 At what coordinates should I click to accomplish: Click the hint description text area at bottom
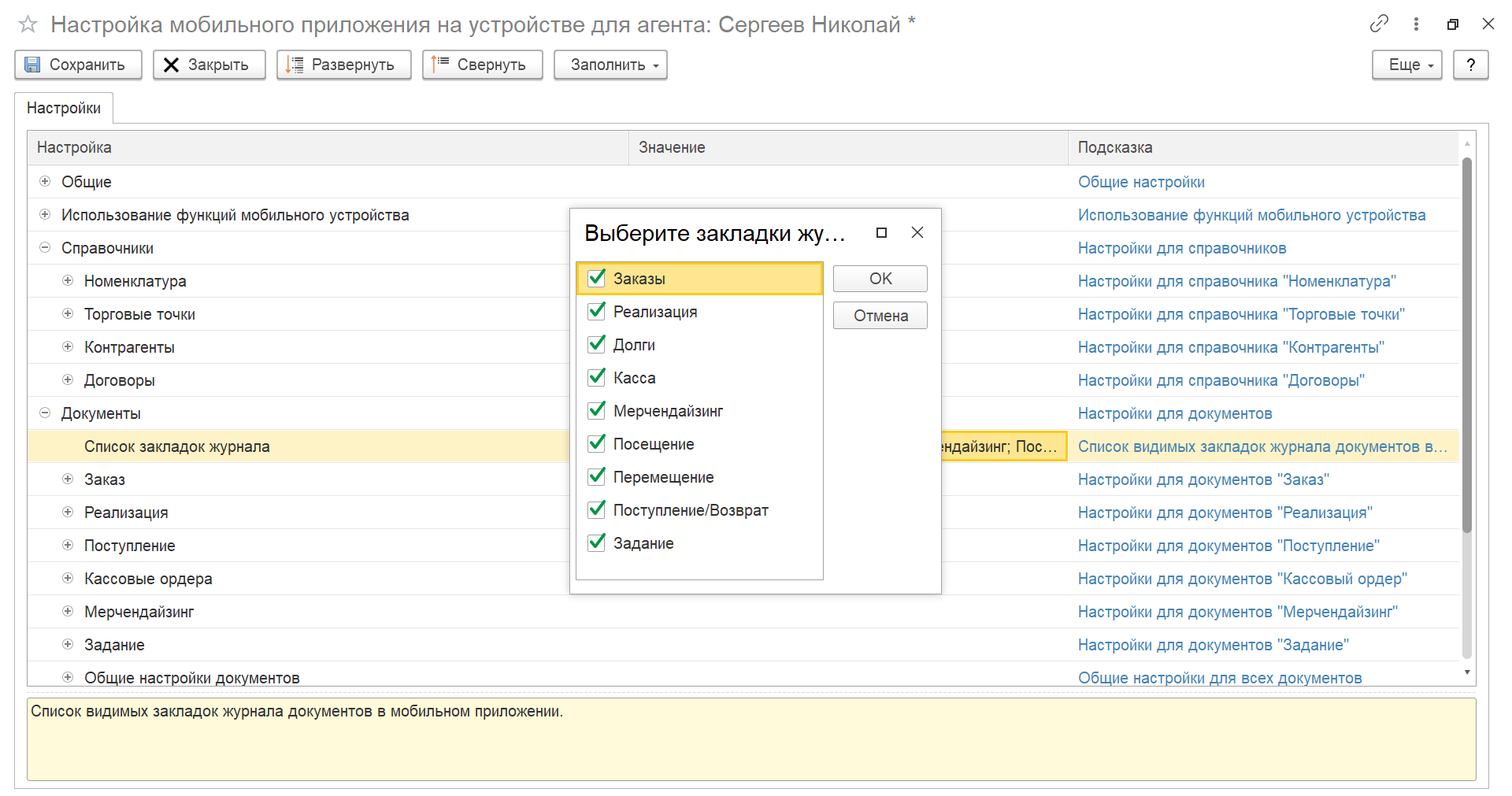click(x=751, y=739)
